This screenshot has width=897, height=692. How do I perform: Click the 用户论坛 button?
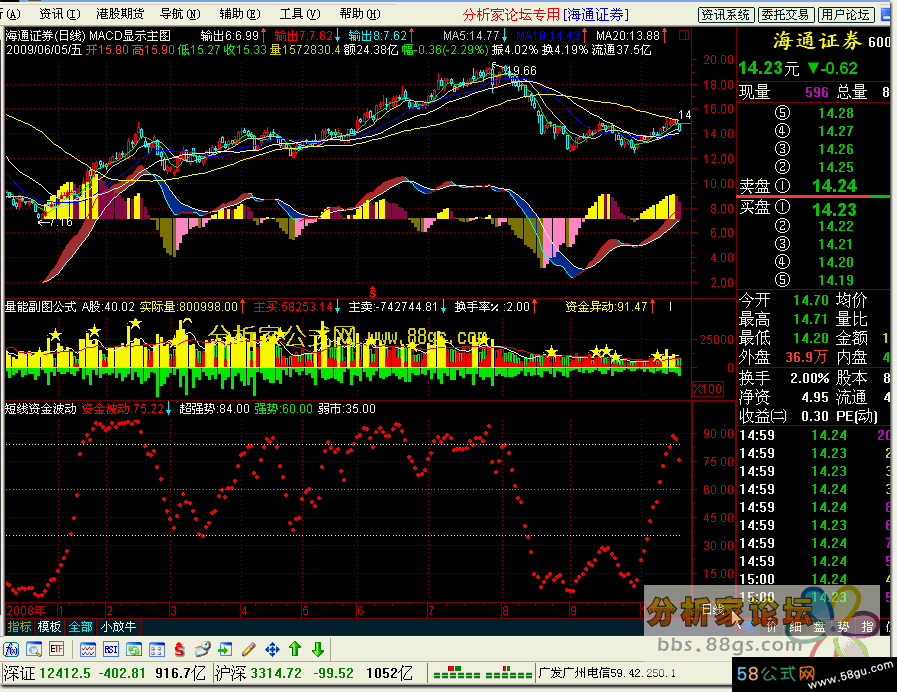click(x=845, y=15)
